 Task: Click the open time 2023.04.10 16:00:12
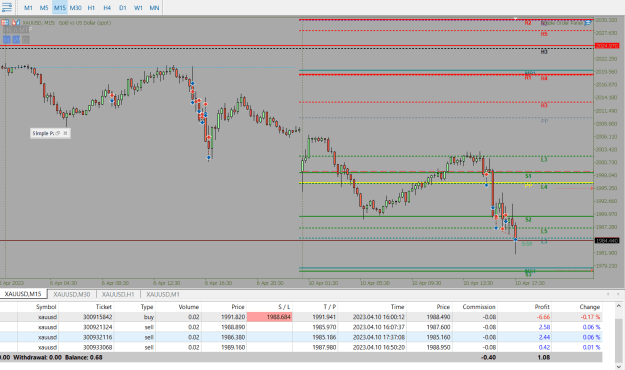(x=378, y=317)
